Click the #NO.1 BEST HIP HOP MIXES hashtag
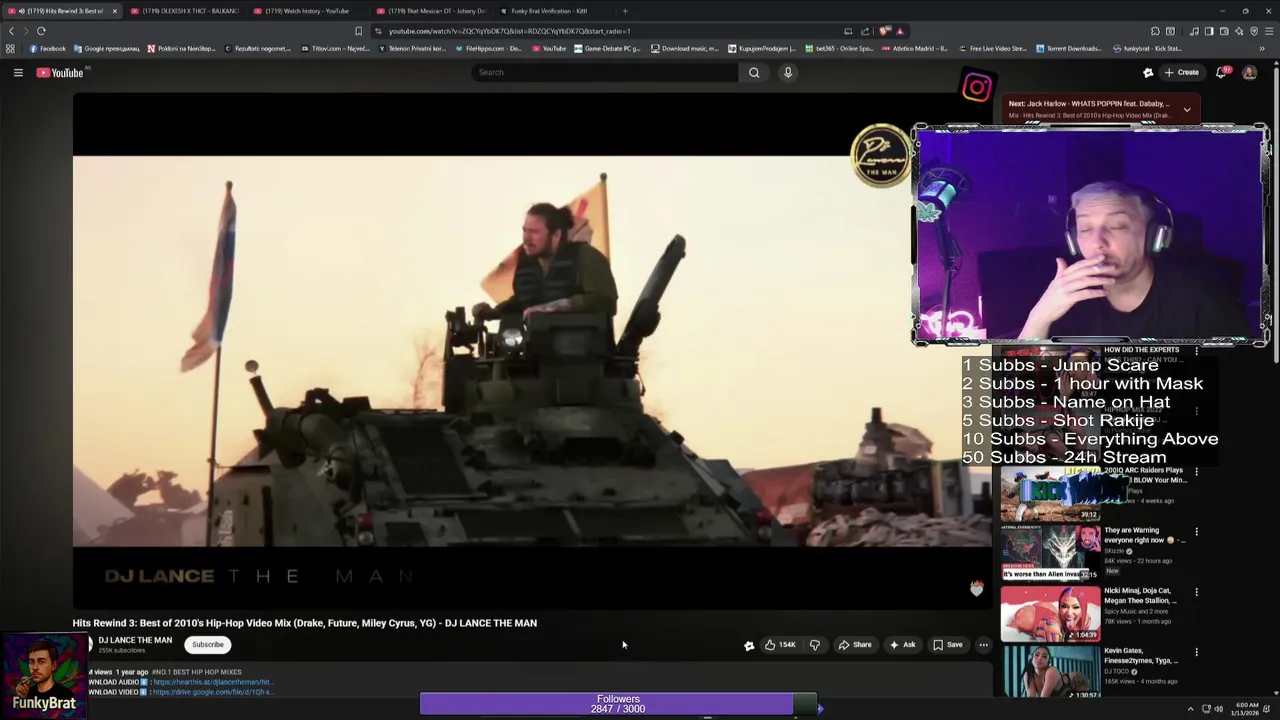The width and height of the screenshot is (1280, 720). tap(197, 672)
